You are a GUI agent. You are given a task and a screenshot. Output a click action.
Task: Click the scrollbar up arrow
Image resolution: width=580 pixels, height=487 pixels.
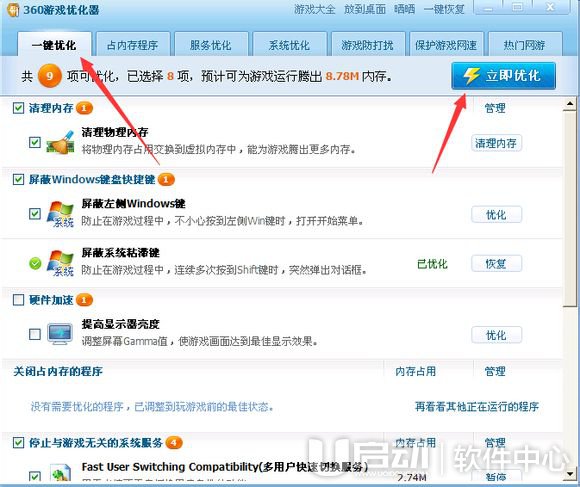570,104
